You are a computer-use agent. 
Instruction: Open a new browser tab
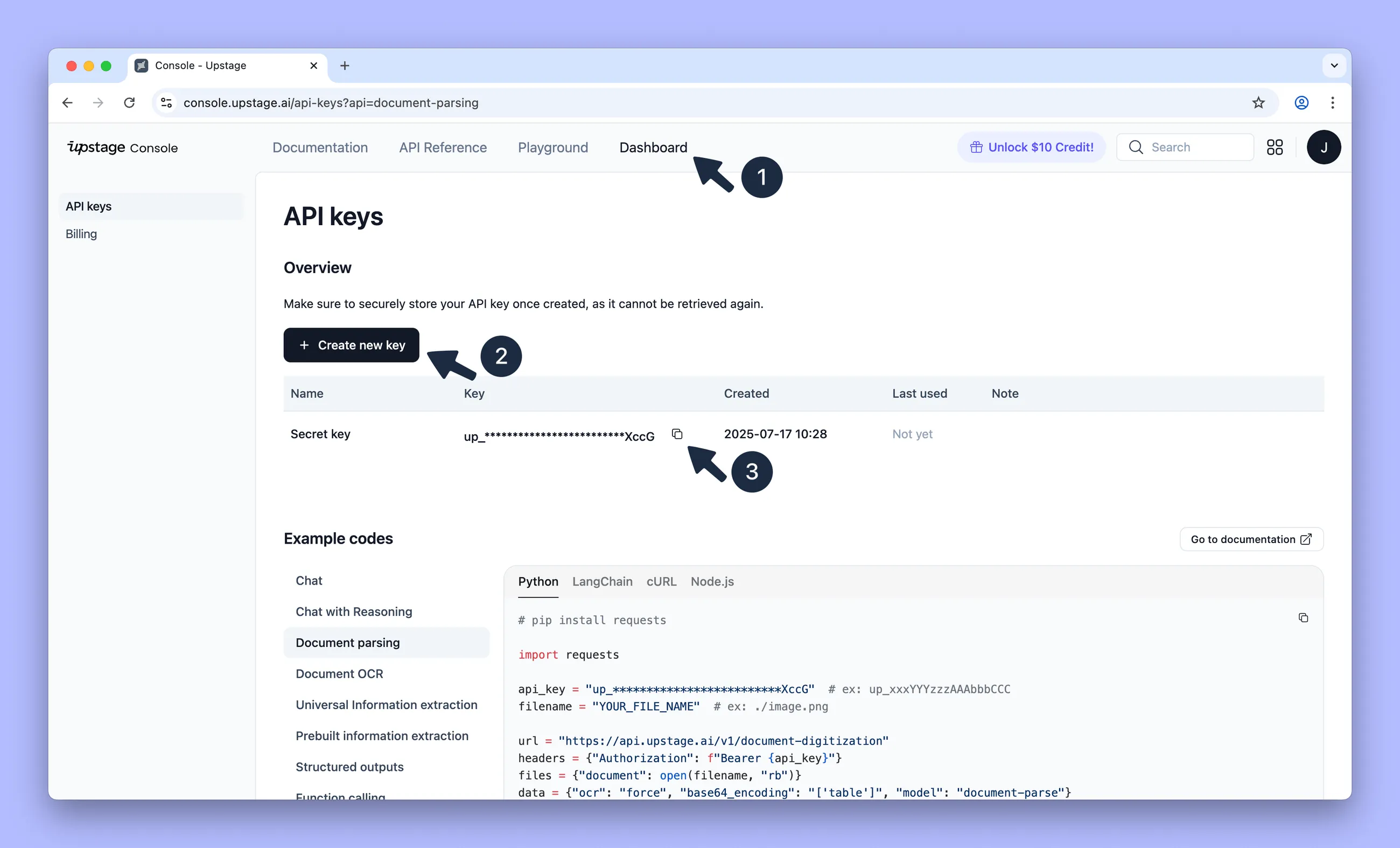coord(345,66)
